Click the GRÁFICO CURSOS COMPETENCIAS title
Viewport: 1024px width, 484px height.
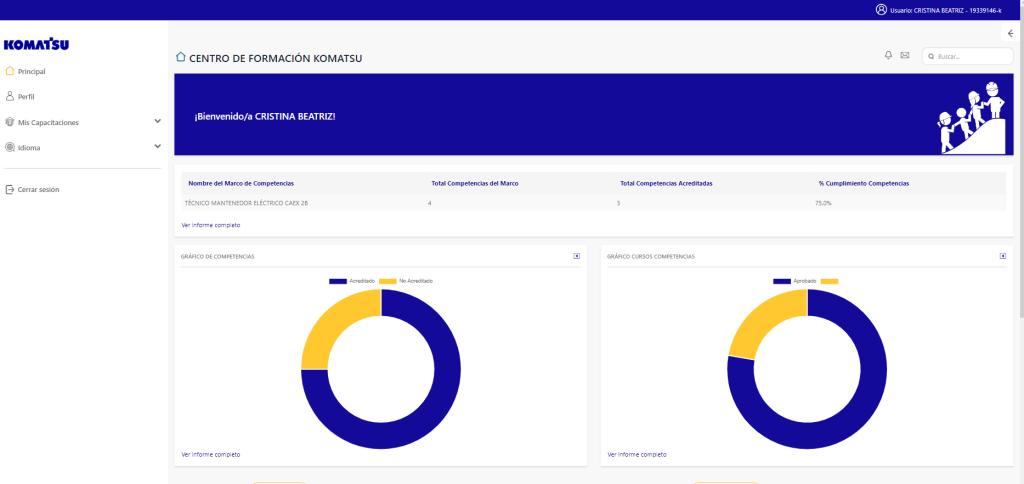tap(651, 257)
